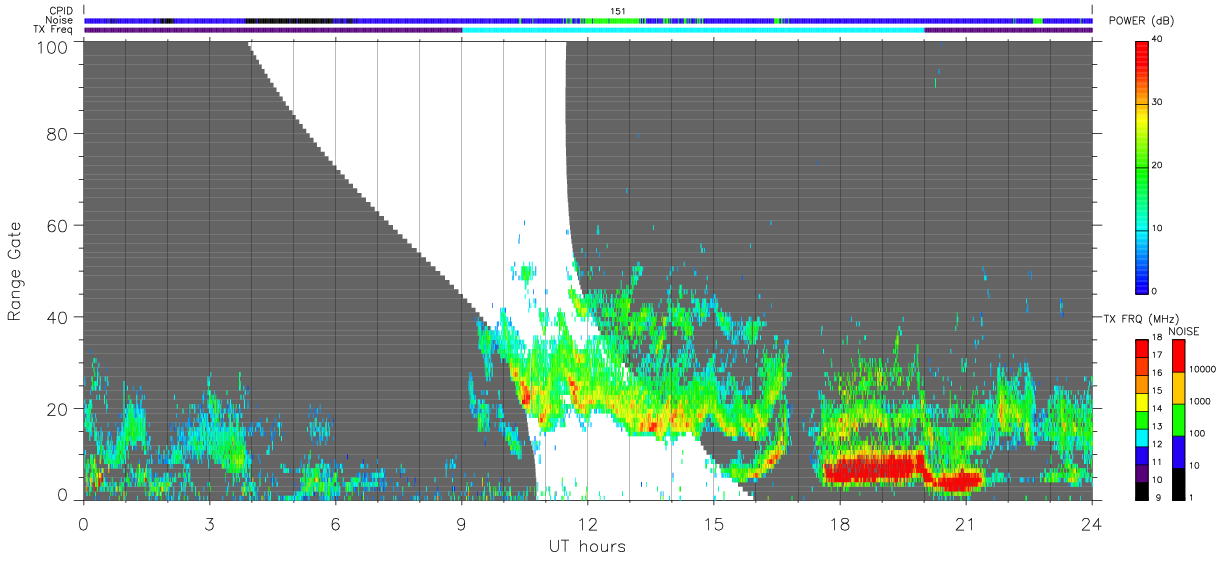Click the 20 label on power scale
Screen dimensions: 1228x567
(1157, 166)
